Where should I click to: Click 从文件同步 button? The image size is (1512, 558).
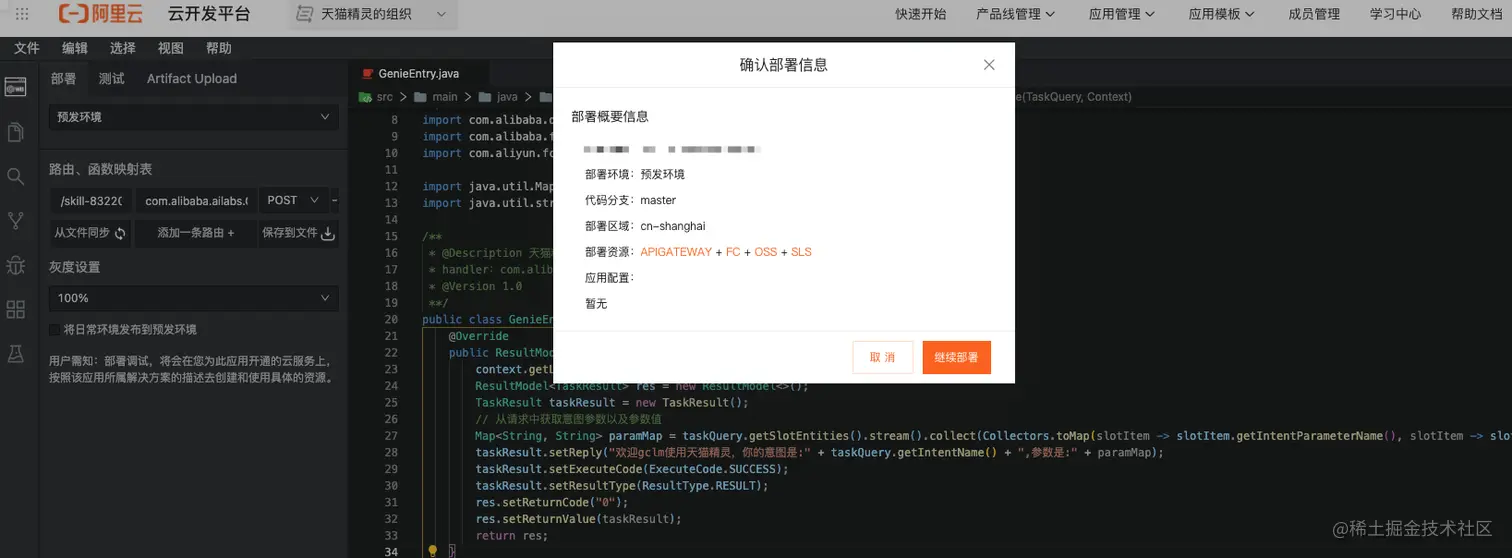90,233
